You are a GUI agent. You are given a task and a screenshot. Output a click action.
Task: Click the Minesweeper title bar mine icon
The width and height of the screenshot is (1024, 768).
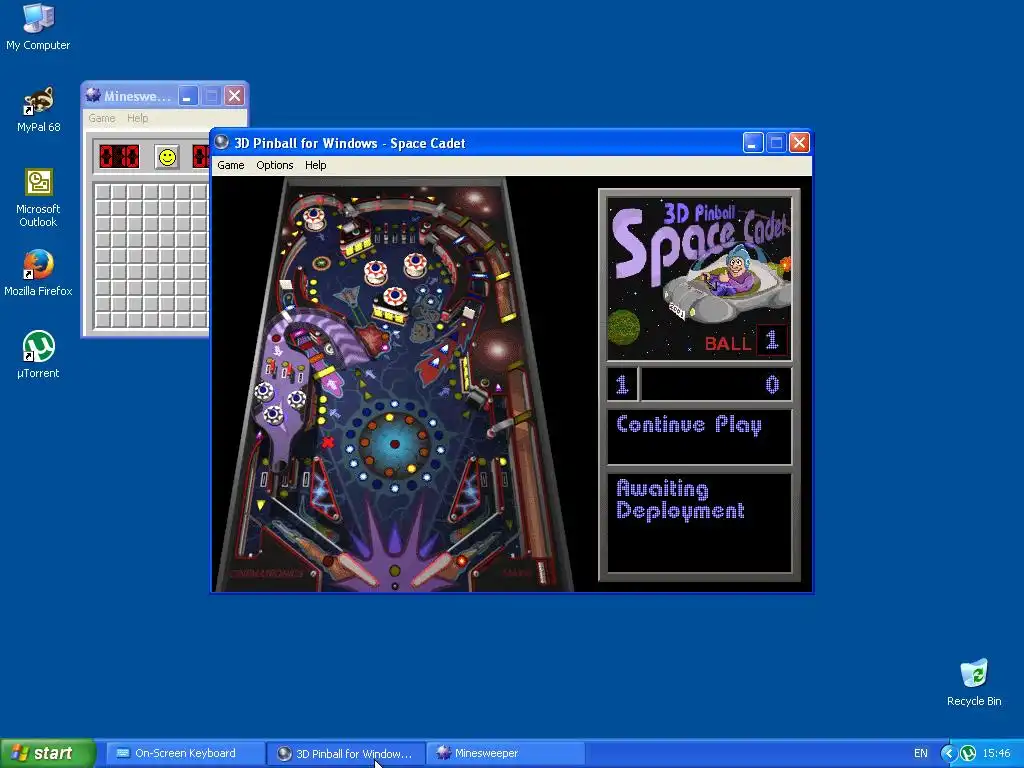coord(93,95)
